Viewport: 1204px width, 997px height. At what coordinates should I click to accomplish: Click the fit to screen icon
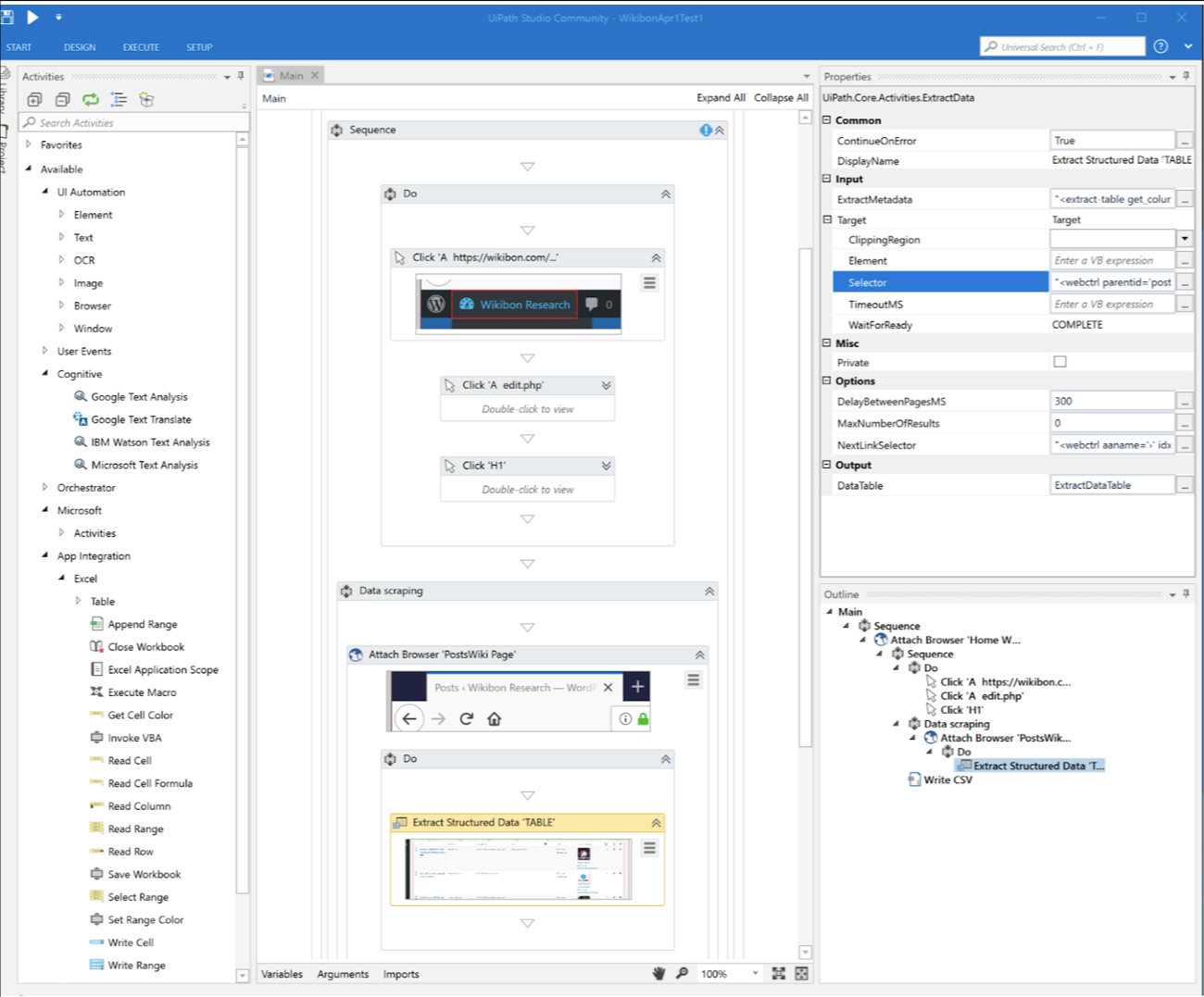779,973
